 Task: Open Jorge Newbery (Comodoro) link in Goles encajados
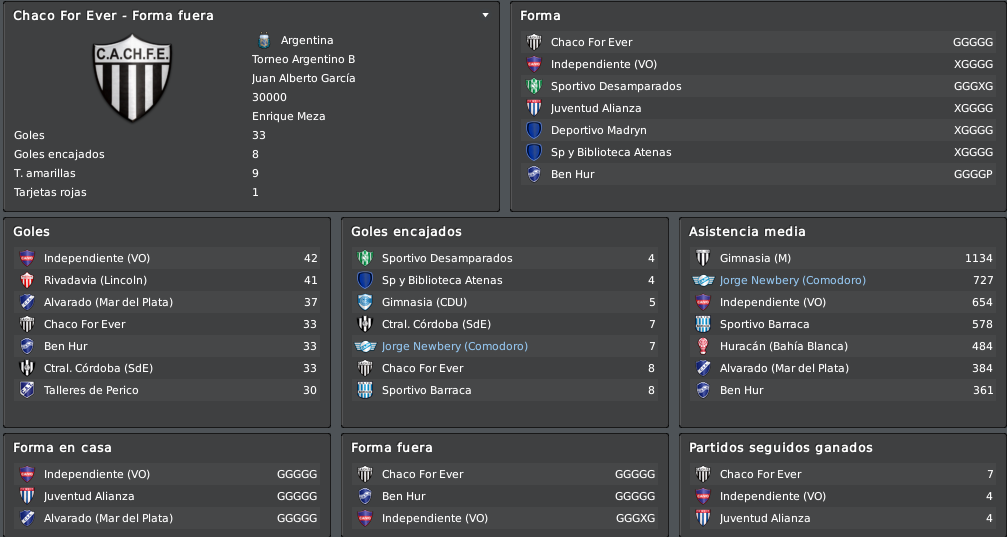point(455,346)
